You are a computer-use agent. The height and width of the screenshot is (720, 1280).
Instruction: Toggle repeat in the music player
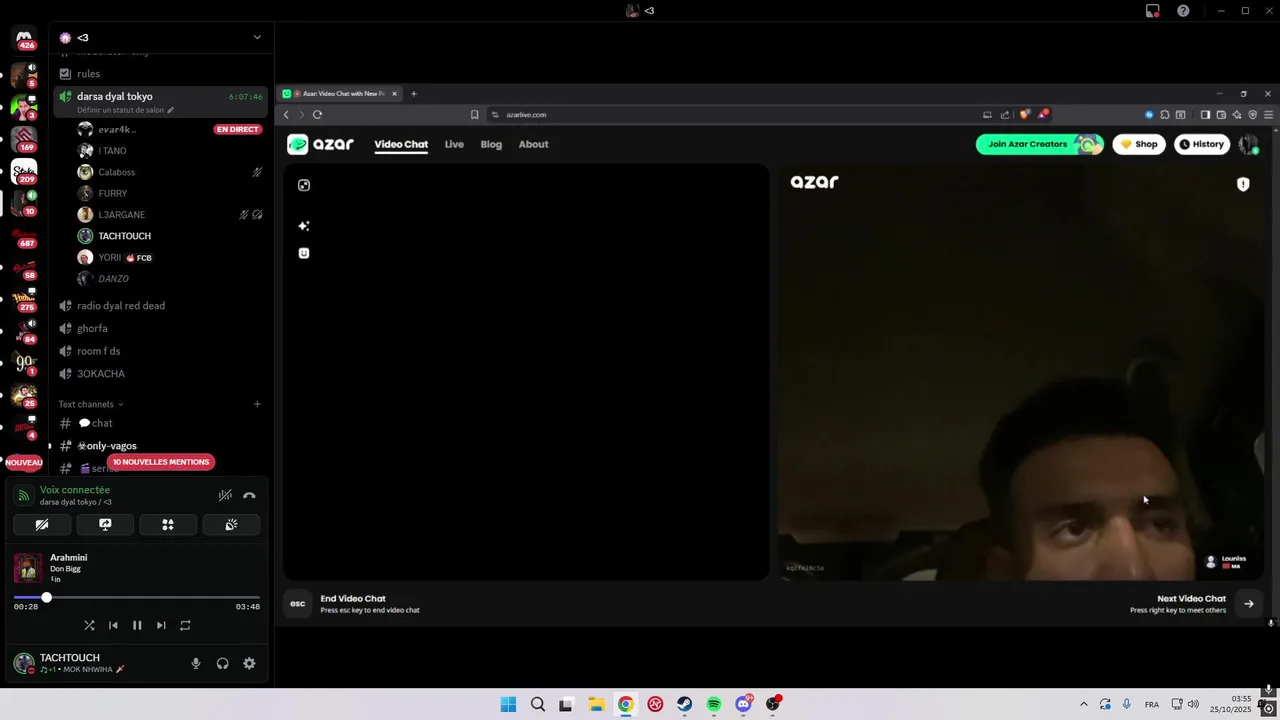coord(185,625)
